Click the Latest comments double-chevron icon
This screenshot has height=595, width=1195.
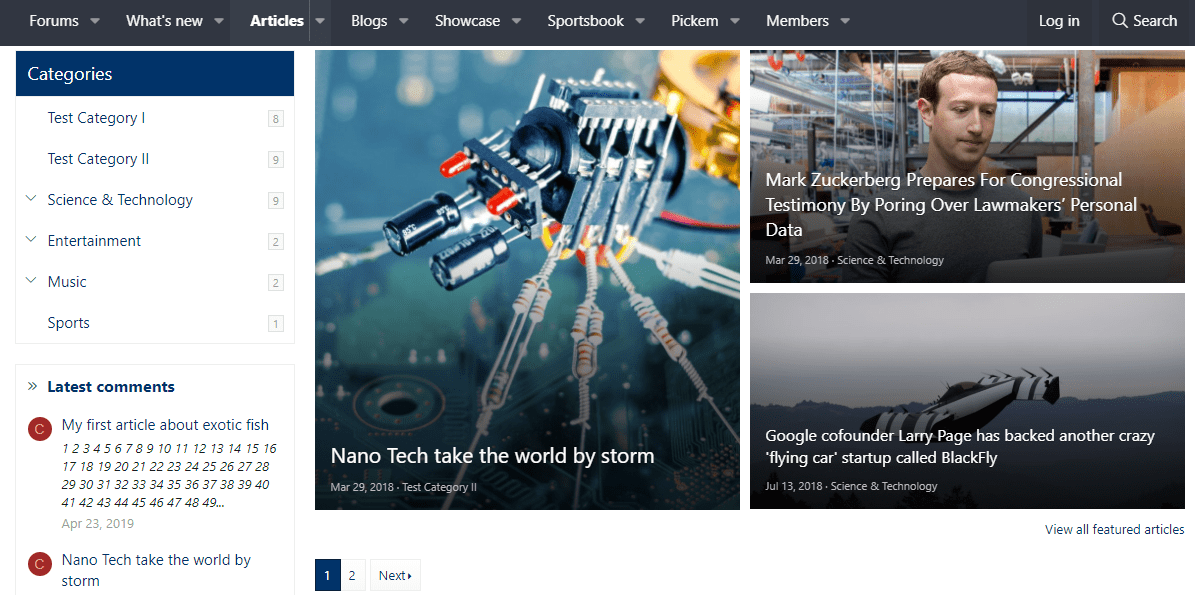pos(32,387)
